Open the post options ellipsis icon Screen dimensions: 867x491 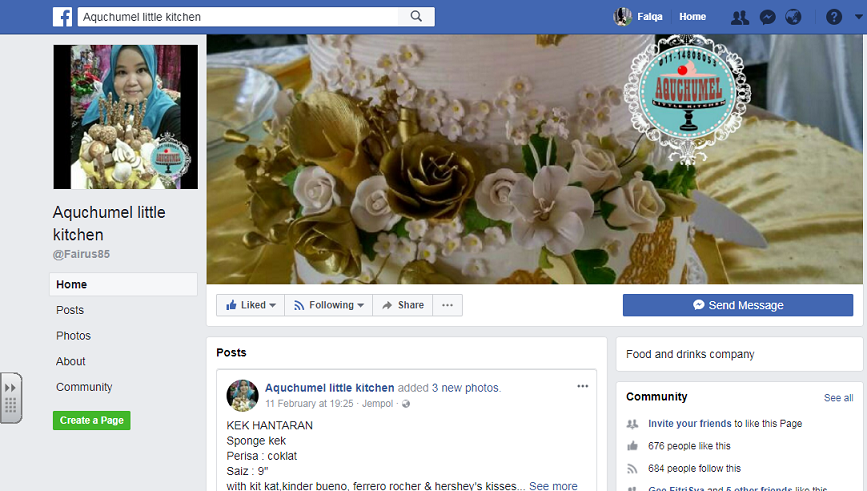[583, 386]
